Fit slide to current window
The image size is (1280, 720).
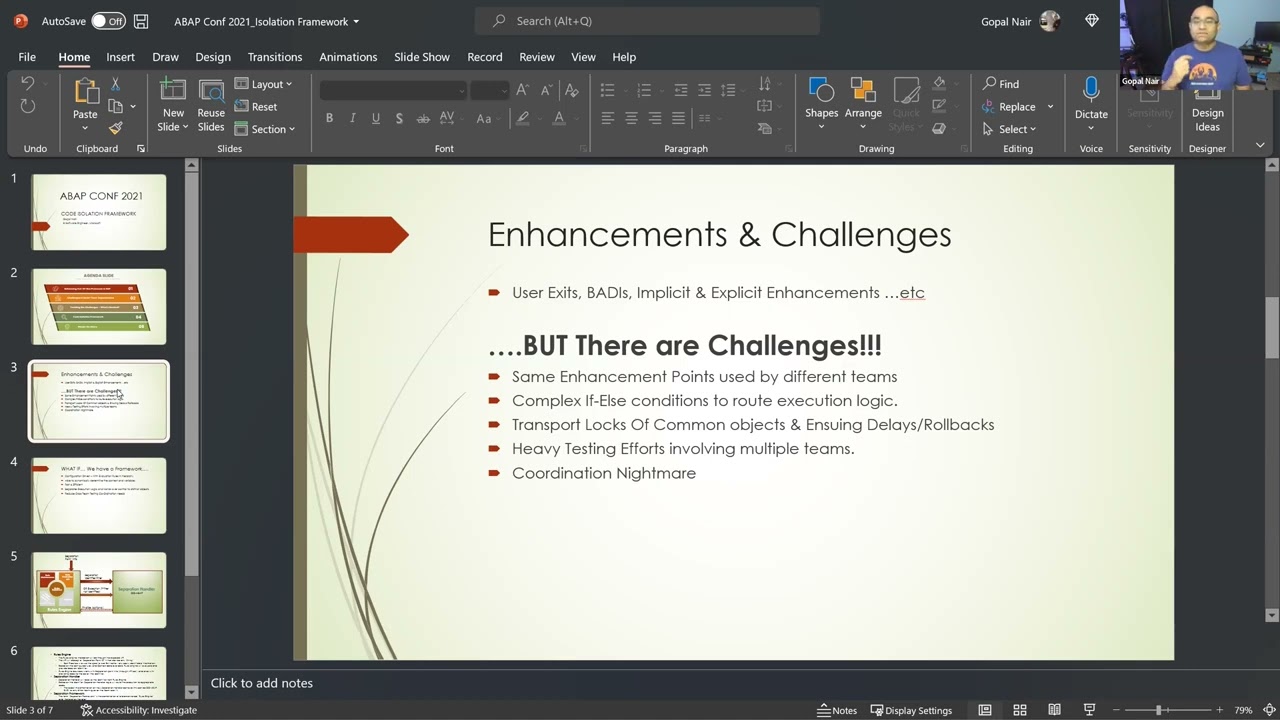click(1270, 710)
